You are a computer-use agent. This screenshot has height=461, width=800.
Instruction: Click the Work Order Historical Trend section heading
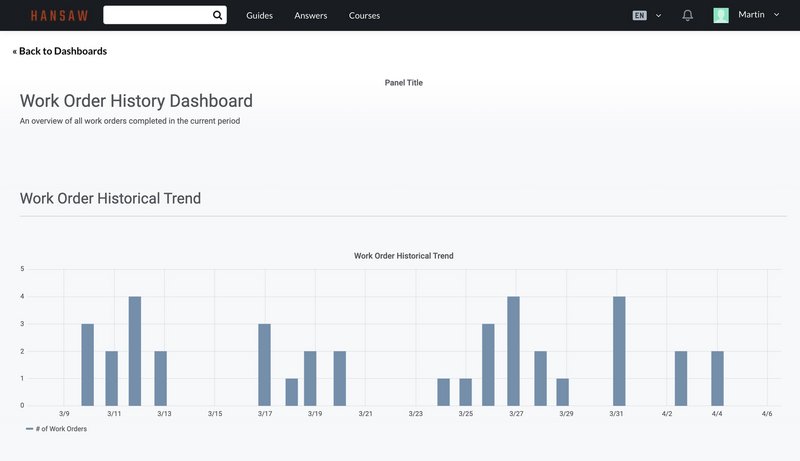pyautogui.click(x=110, y=198)
